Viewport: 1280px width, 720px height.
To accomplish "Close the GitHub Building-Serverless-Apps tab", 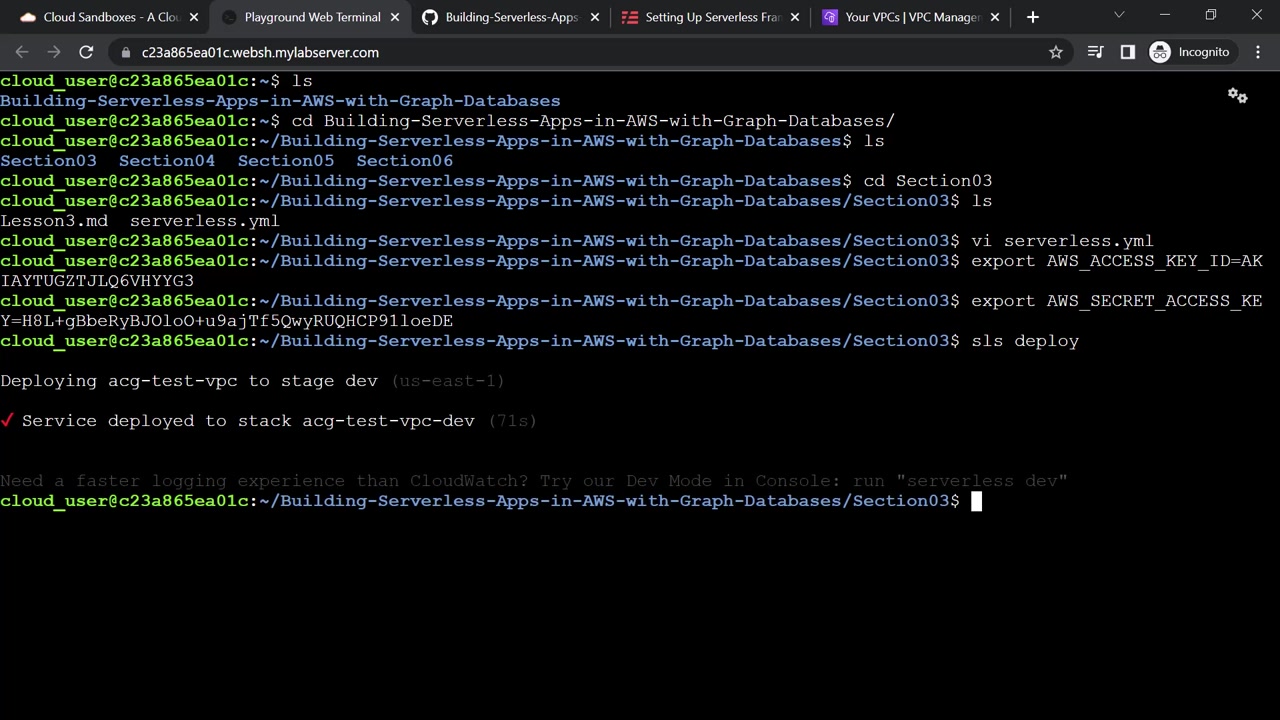I will tap(595, 17).
